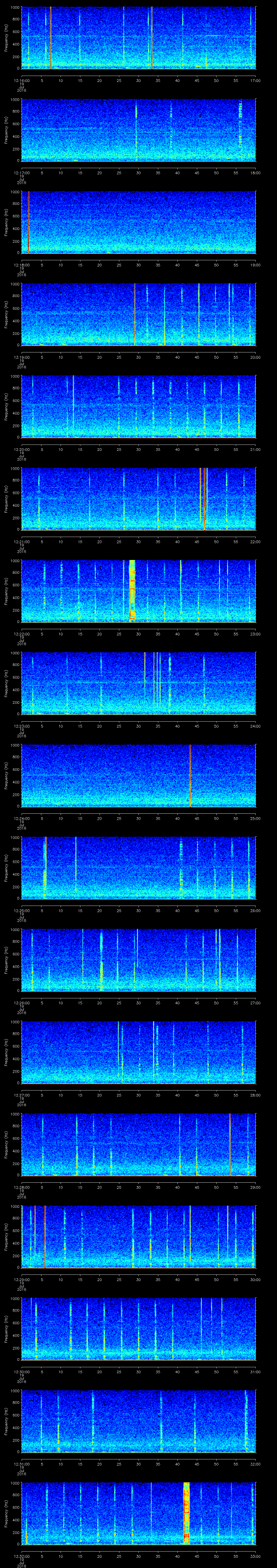
Task: Select the 12:18:00 start time label
Action: (x=22, y=265)
